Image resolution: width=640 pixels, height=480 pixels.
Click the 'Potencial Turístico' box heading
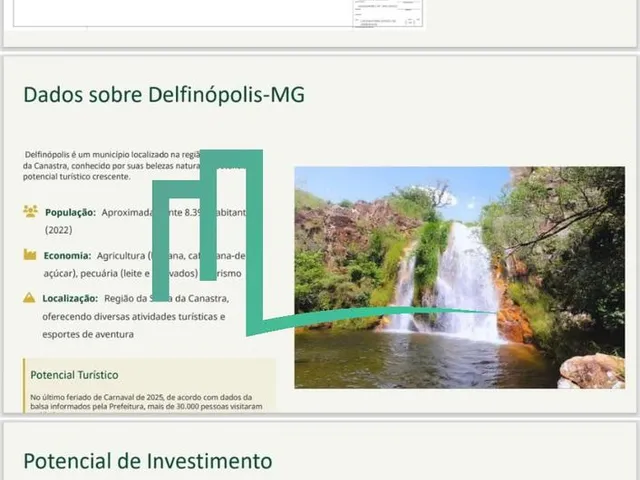pyautogui.click(x=74, y=375)
